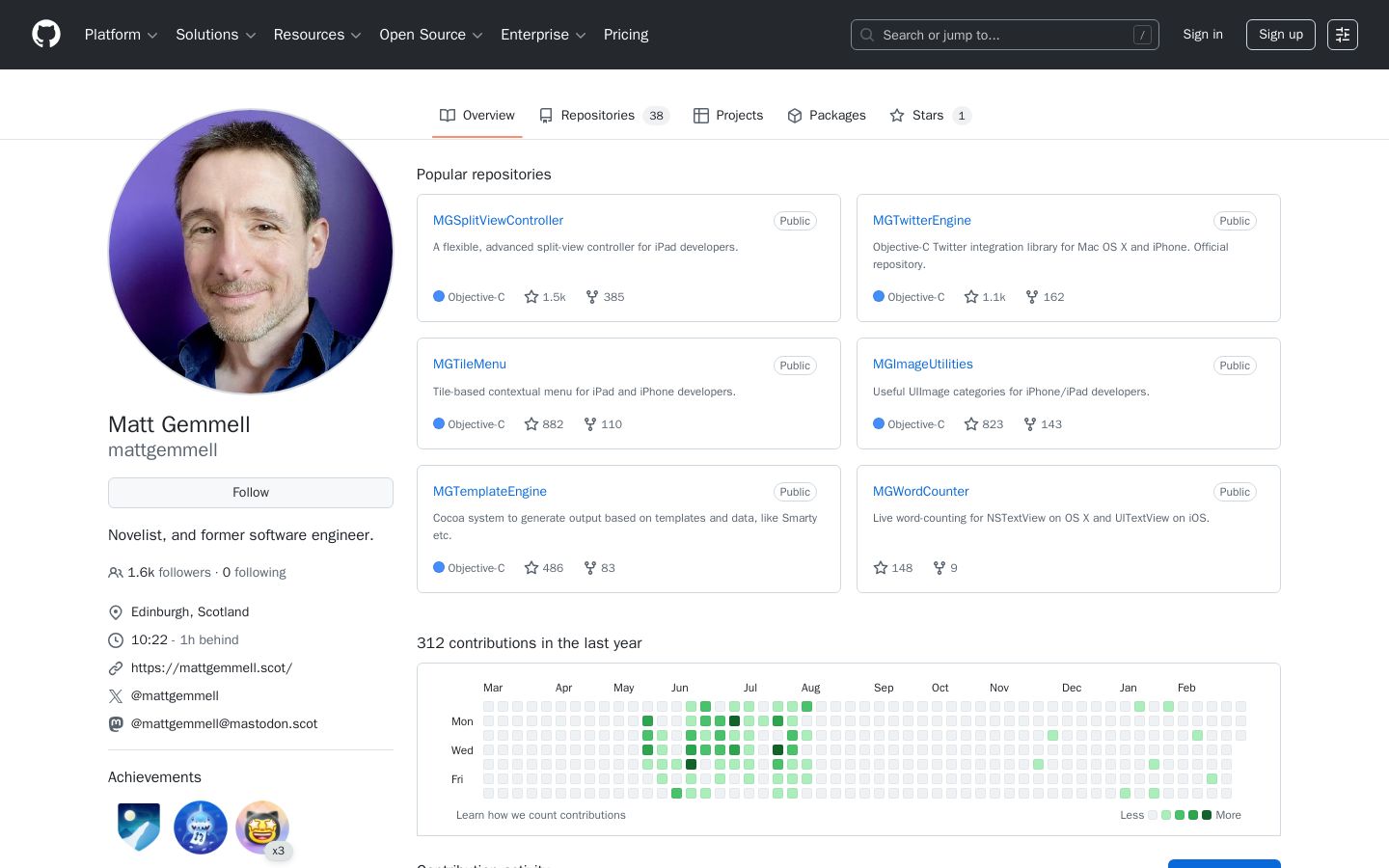Open MGTileMenu forks count
This screenshot has width=1389, height=868.
[603, 424]
